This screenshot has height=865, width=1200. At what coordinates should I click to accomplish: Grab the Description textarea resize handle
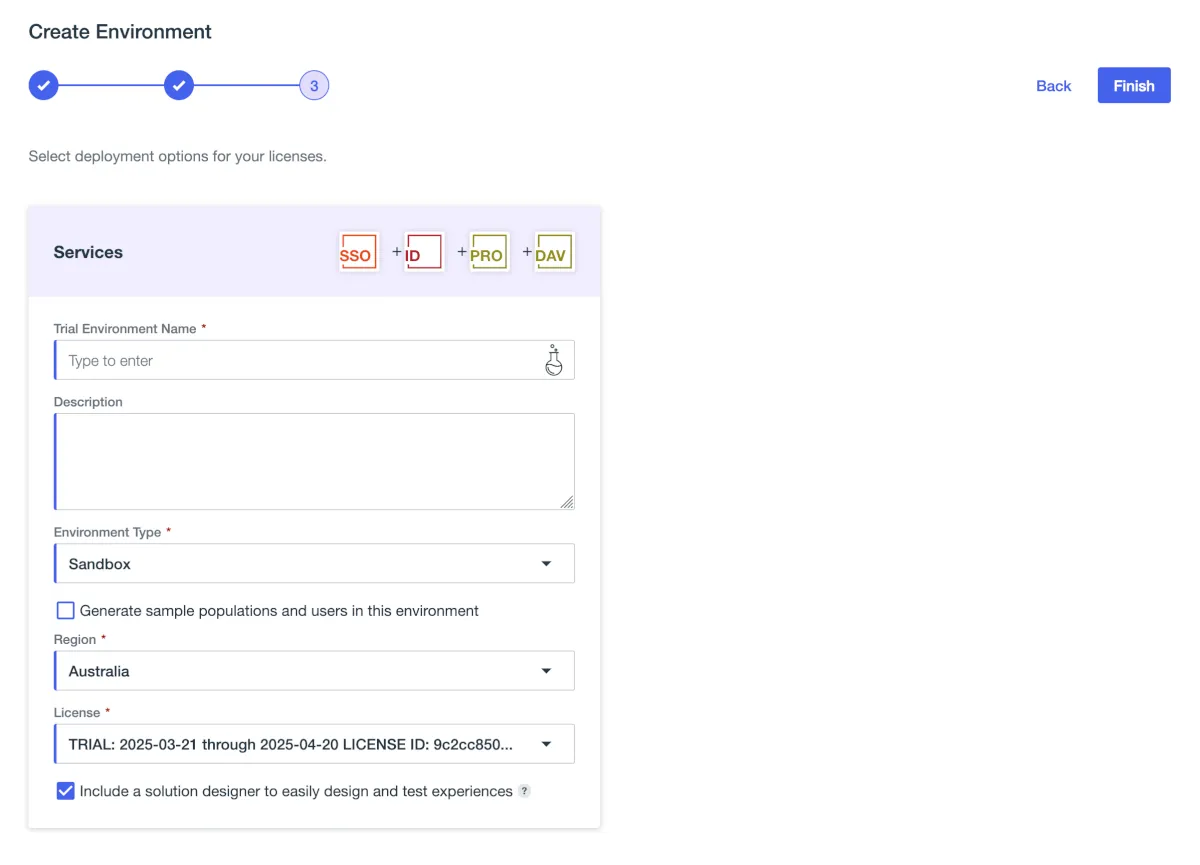tap(567, 502)
